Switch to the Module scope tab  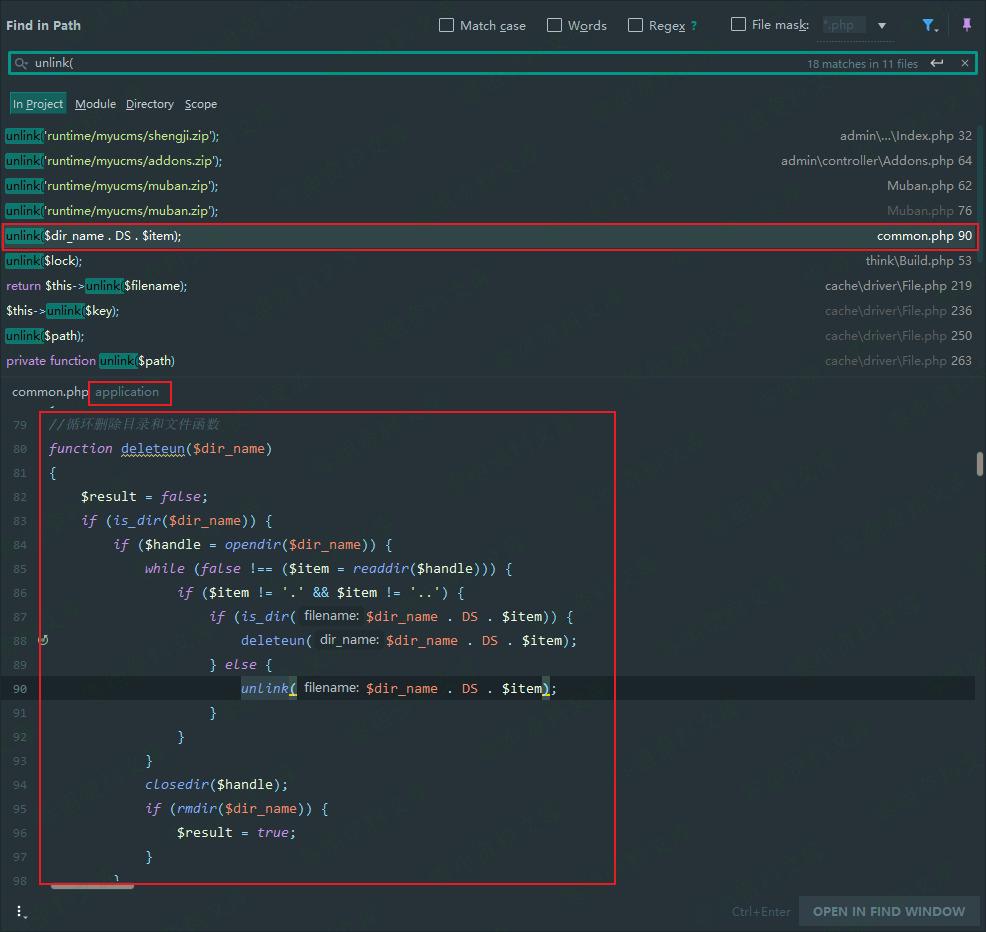point(95,104)
